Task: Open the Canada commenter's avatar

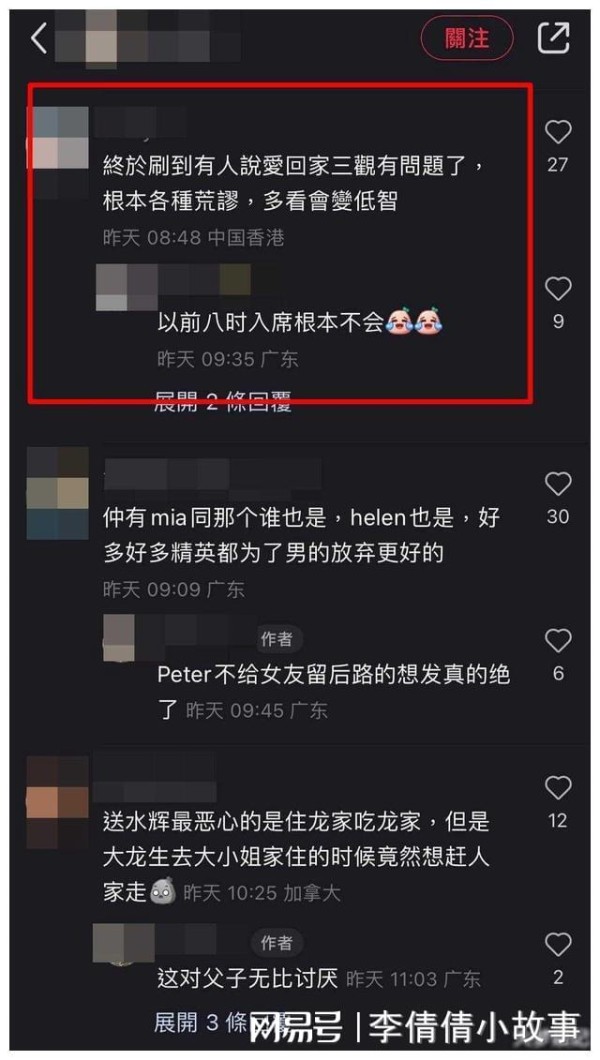Action: tap(57, 802)
